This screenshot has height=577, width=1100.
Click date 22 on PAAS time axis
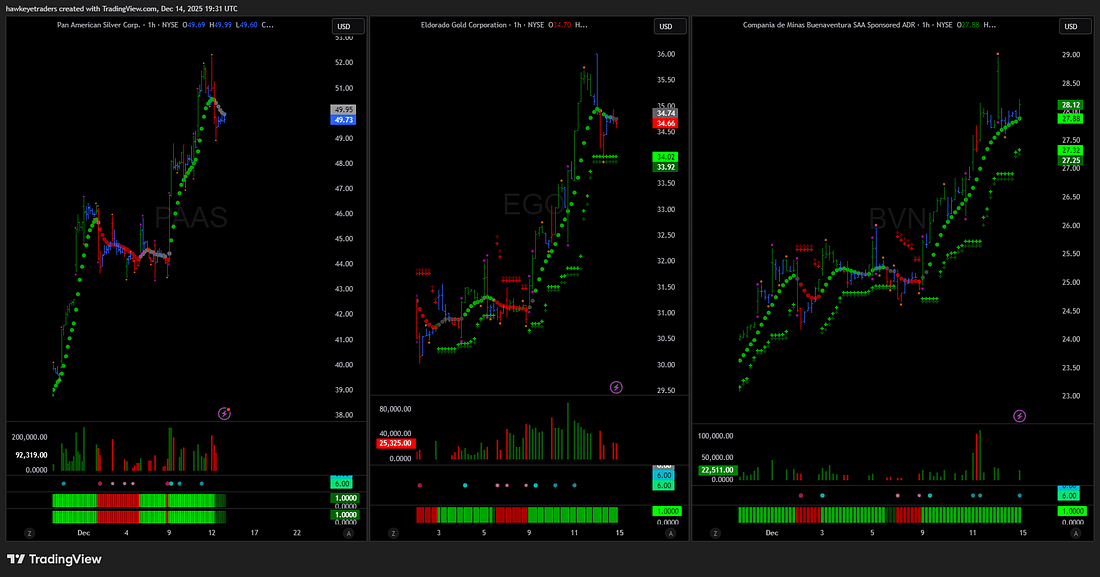click(x=297, y=533)
